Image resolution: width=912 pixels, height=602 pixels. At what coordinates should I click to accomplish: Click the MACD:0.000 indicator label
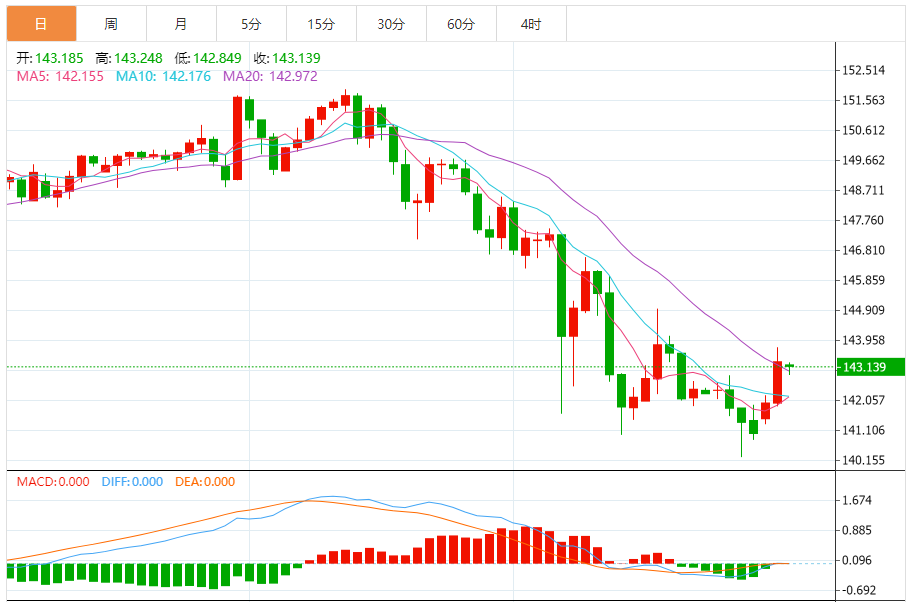tap(53, 482)
